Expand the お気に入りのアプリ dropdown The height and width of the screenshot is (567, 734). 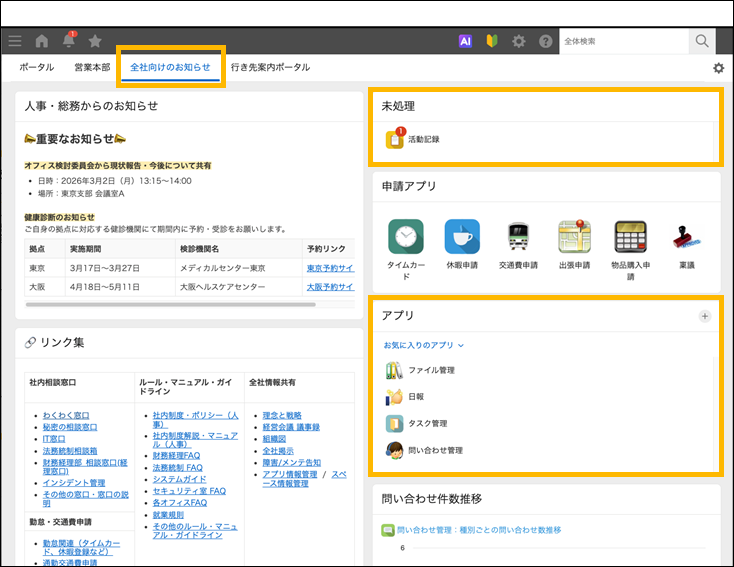coord(424,345)
